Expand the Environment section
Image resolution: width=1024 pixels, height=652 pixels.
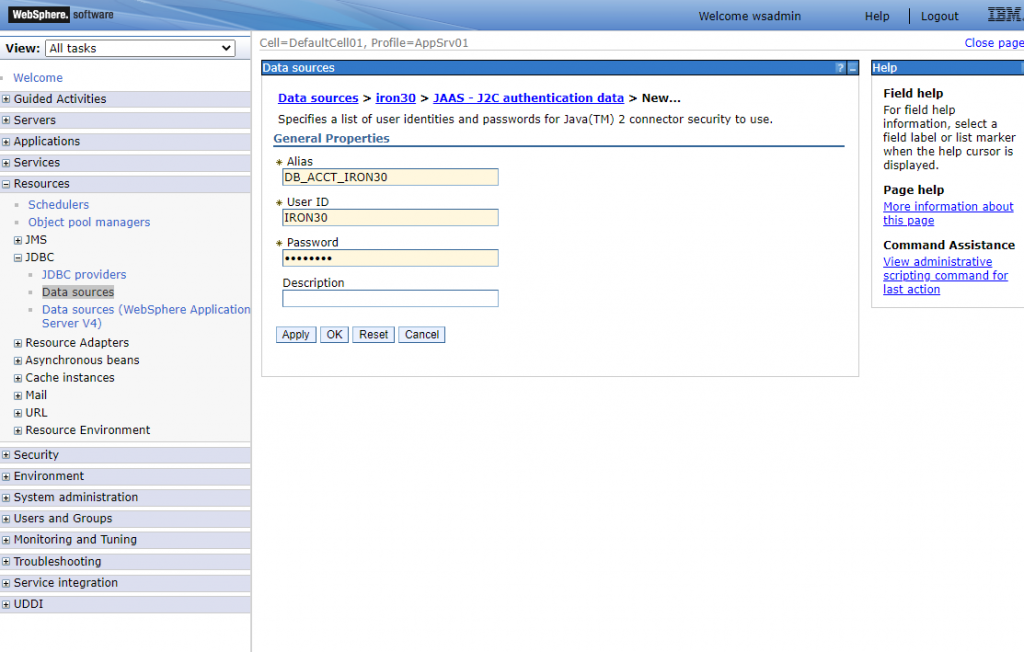tap(6, 477)
